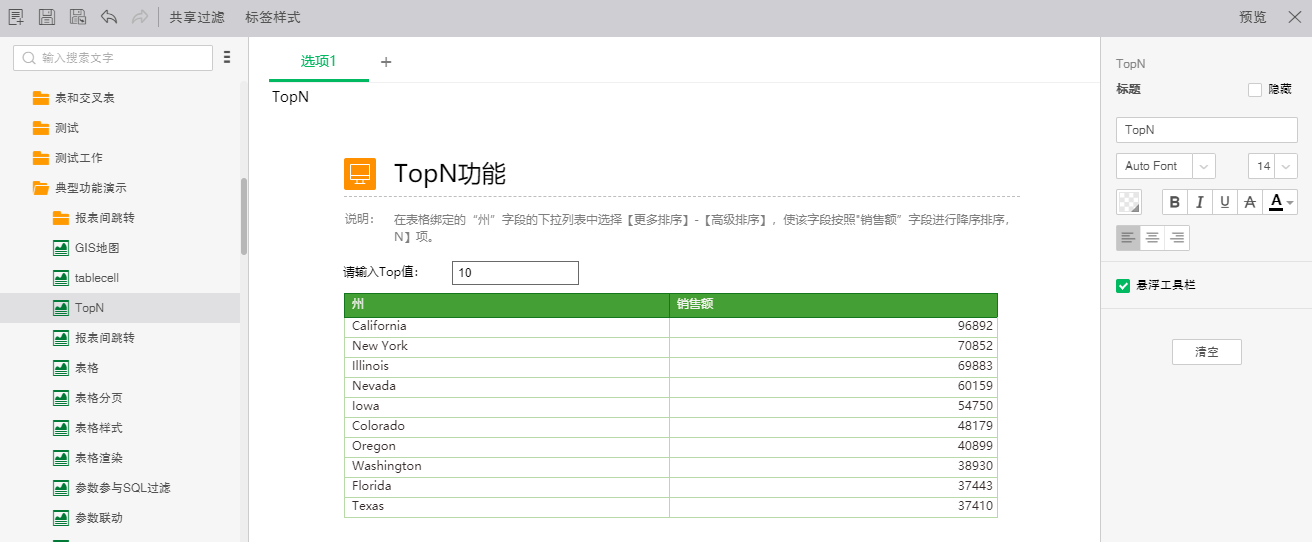Viewport: 1312px width, 542px height.
Task: Check the 隐藏 (hide) title checkbox
Action: (x=1255, y=90)
